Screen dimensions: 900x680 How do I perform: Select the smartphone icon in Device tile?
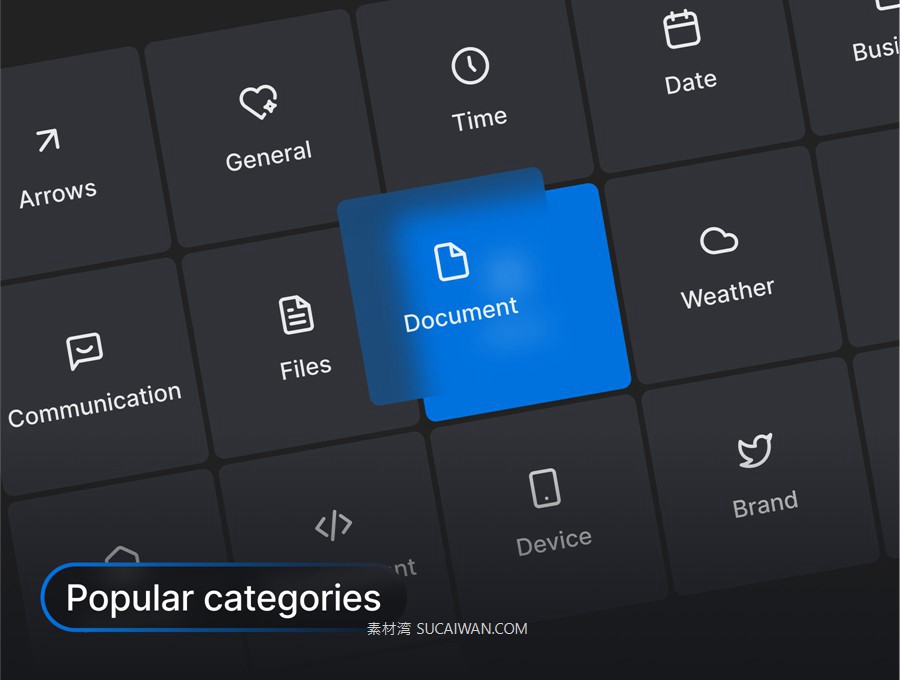(x=542, y=488)
